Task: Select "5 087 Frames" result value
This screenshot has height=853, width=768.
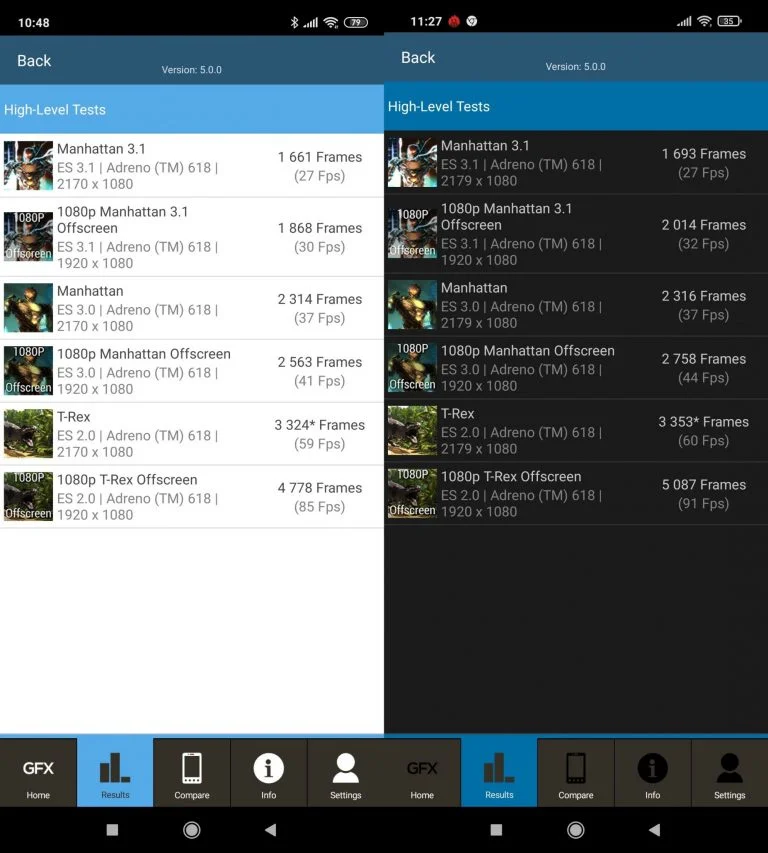Action: tap(704, 485)
